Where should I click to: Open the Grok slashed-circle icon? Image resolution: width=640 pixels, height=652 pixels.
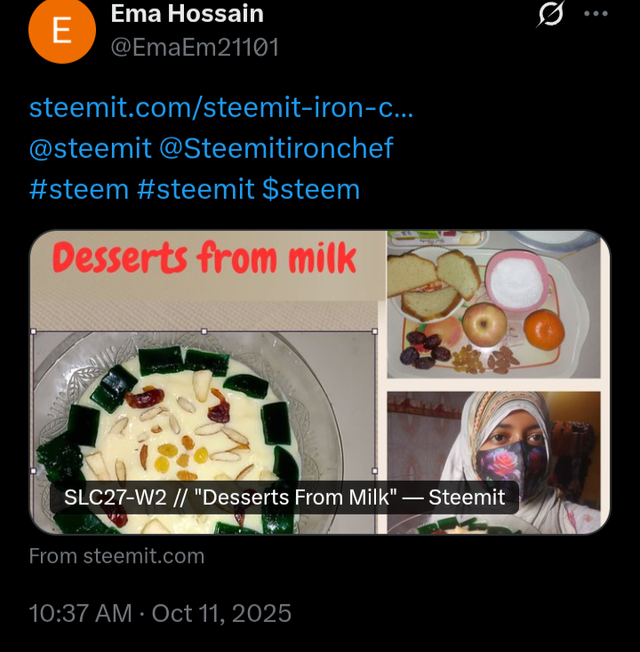coord(550,14)
